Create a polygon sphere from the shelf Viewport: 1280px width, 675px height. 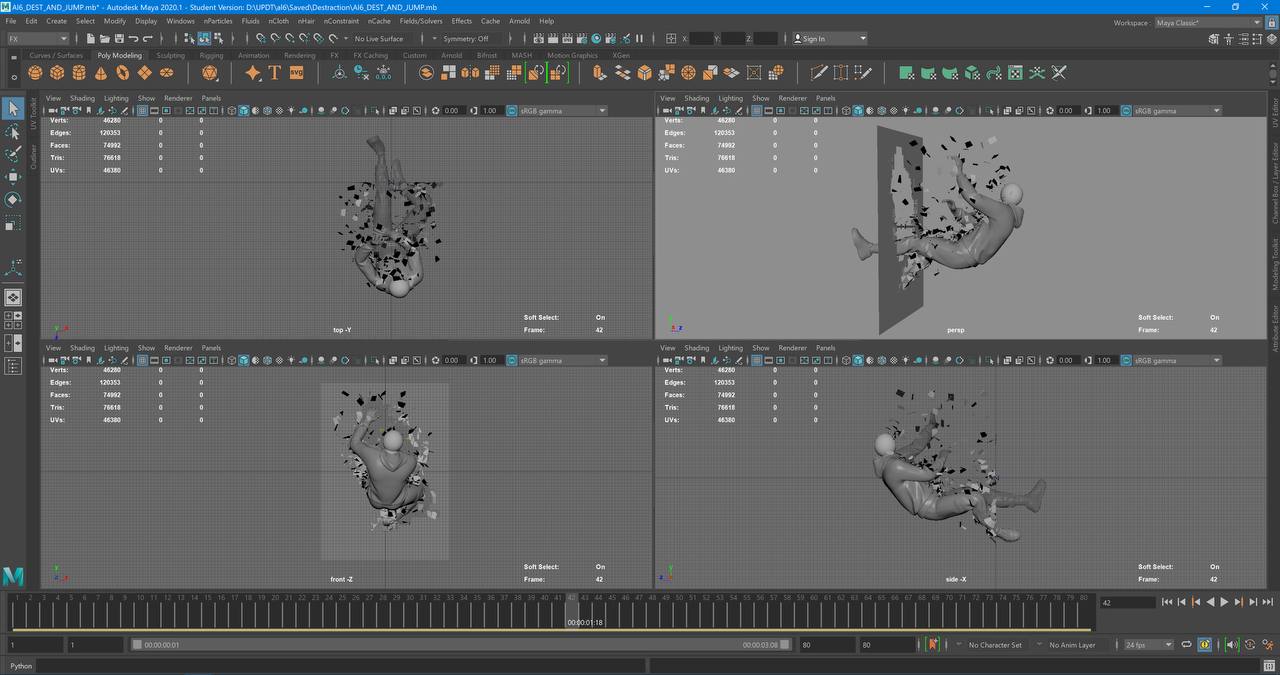coord(35,73)
